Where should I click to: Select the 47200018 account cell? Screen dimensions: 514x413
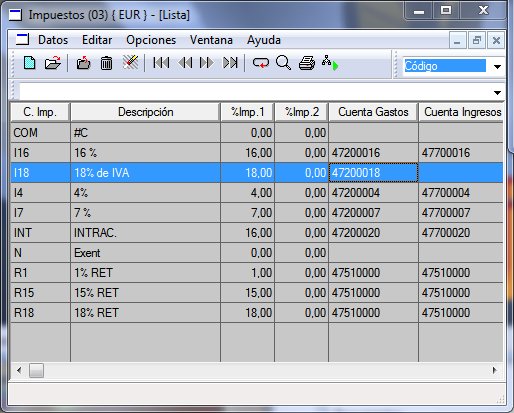(x=373, y=173)
